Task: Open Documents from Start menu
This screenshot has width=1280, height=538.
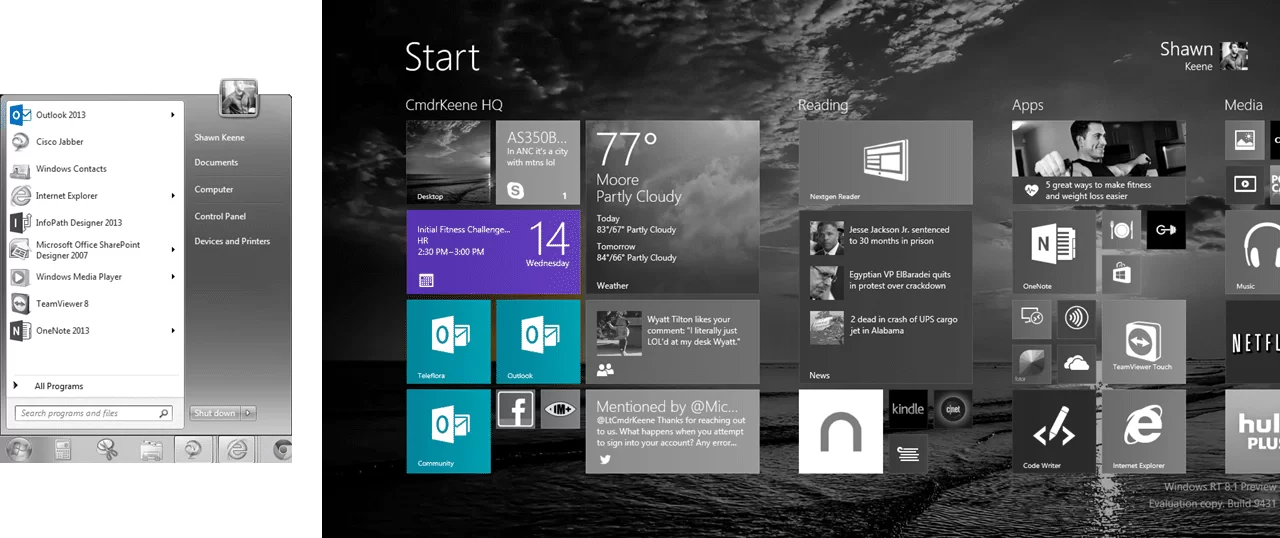Action: [x=216, y=162]
